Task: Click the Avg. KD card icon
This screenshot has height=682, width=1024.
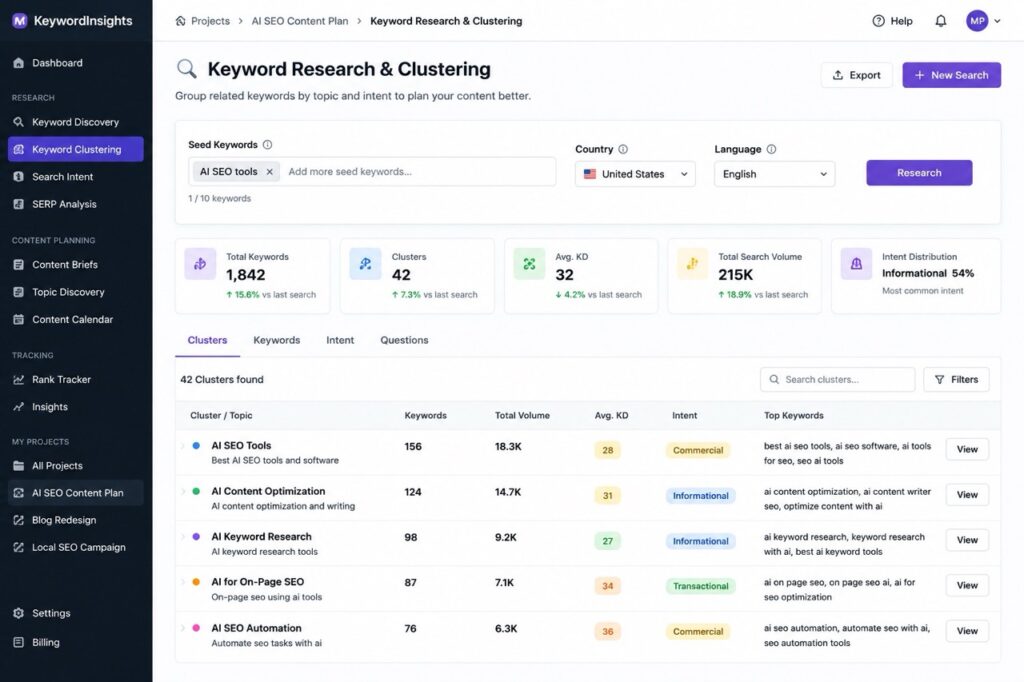Action: 530,264
